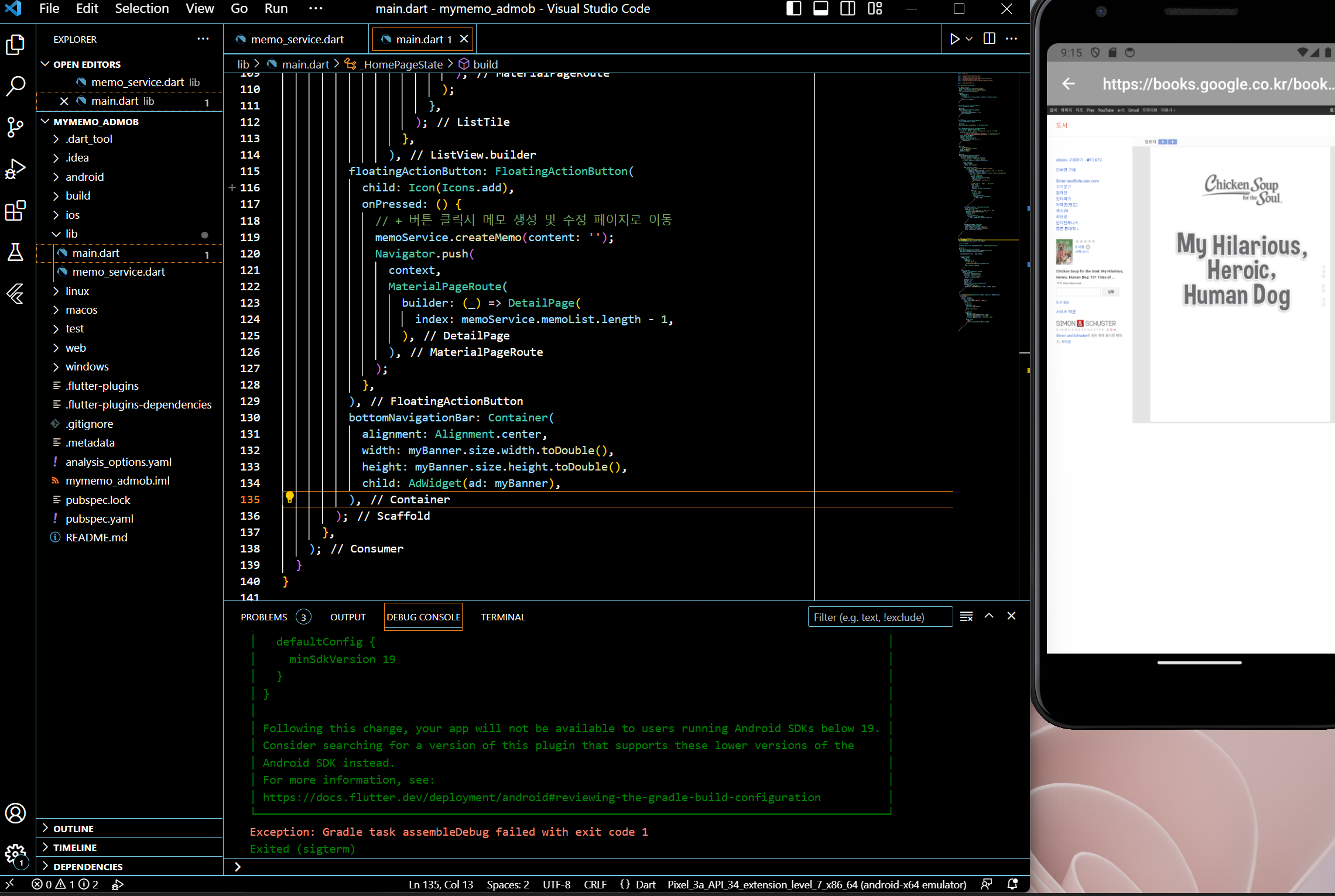1335x896 pixels.
Task: Toggle the bottom Panel visibility
Action: pos(821,9)
